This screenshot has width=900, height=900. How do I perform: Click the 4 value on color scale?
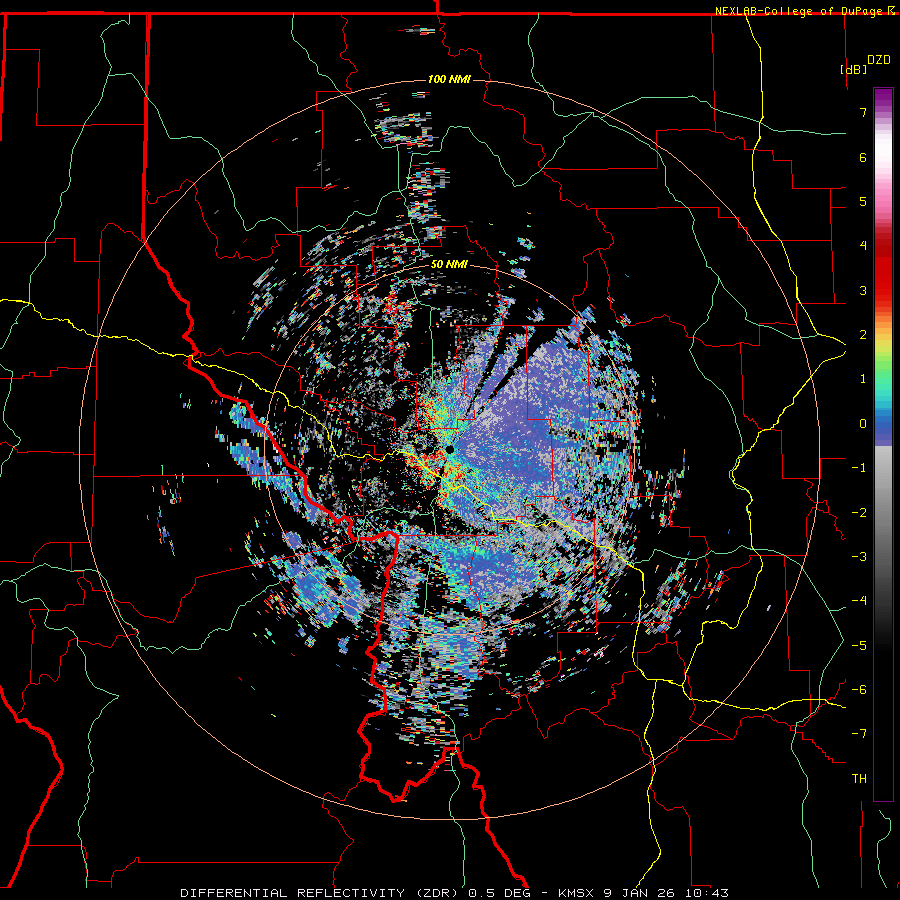click(863, 246)
